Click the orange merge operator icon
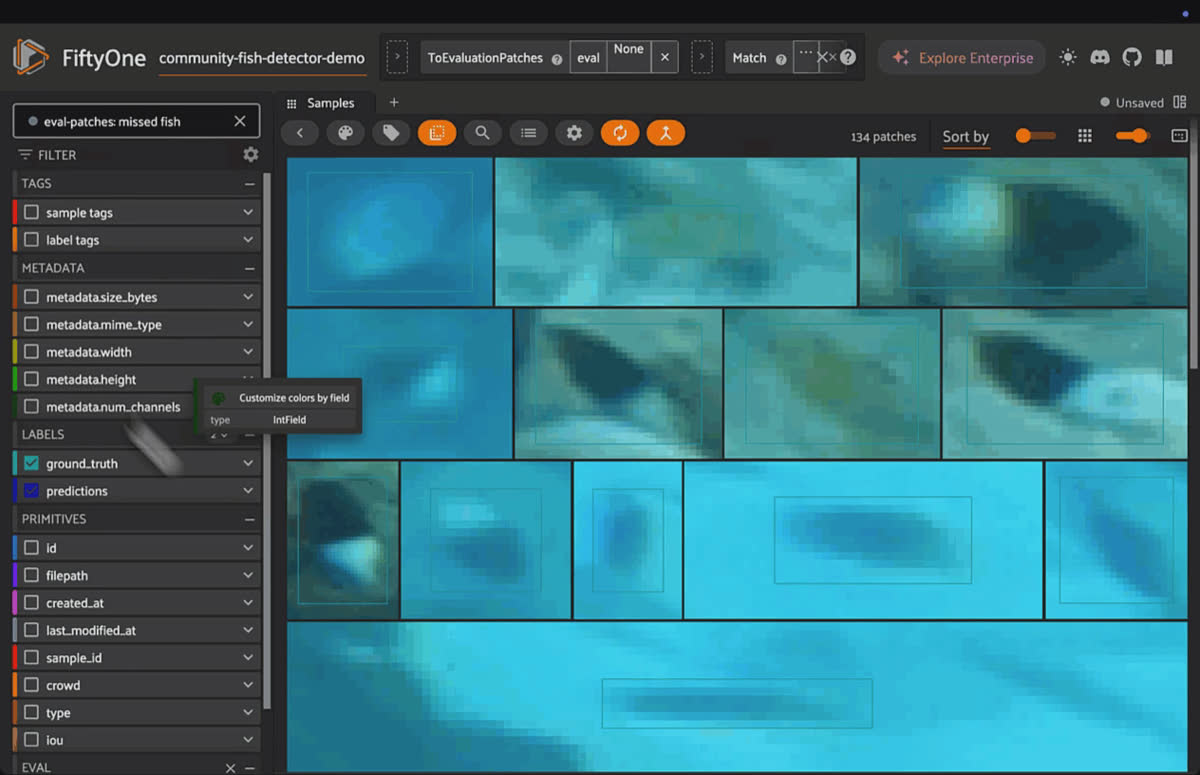The image size is (1200, 775). click(x=666, y=133)
